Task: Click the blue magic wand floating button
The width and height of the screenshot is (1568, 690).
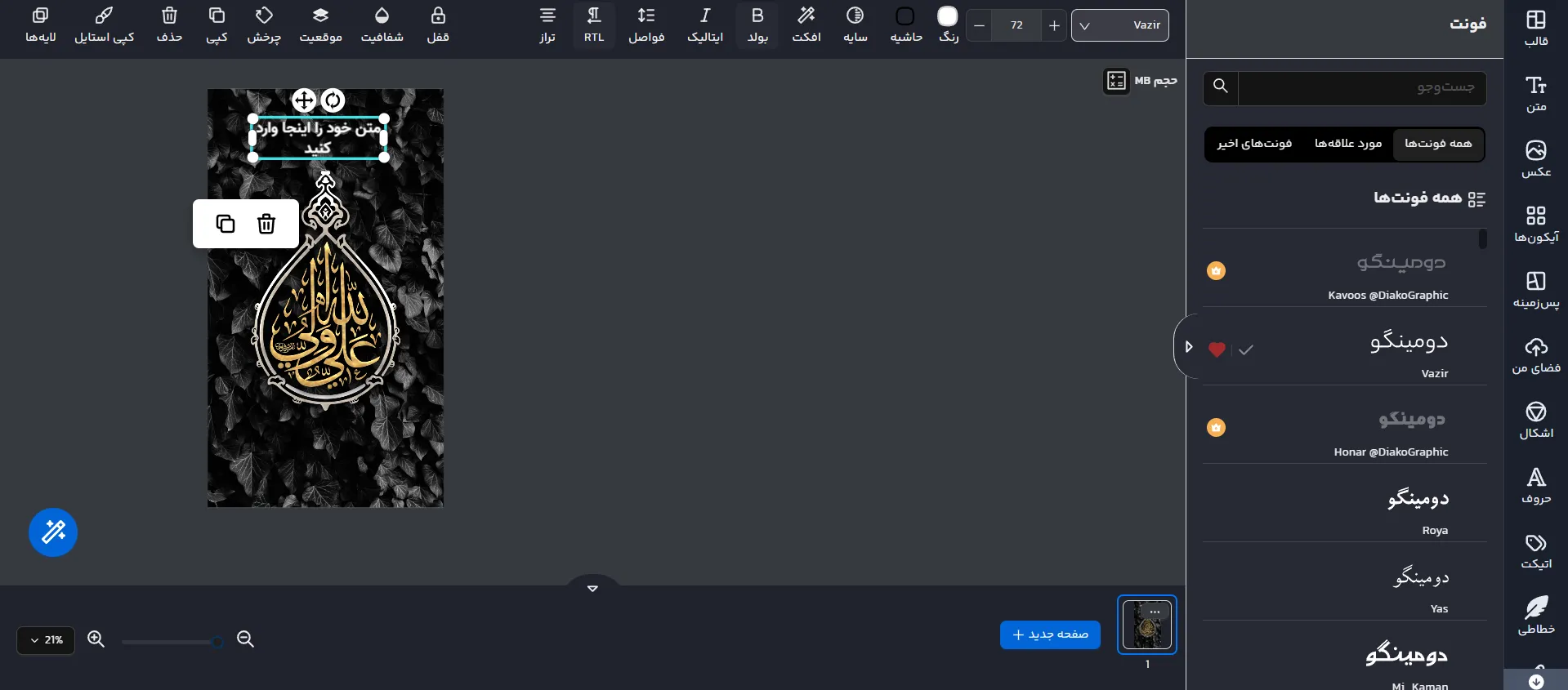Action: 53,532
